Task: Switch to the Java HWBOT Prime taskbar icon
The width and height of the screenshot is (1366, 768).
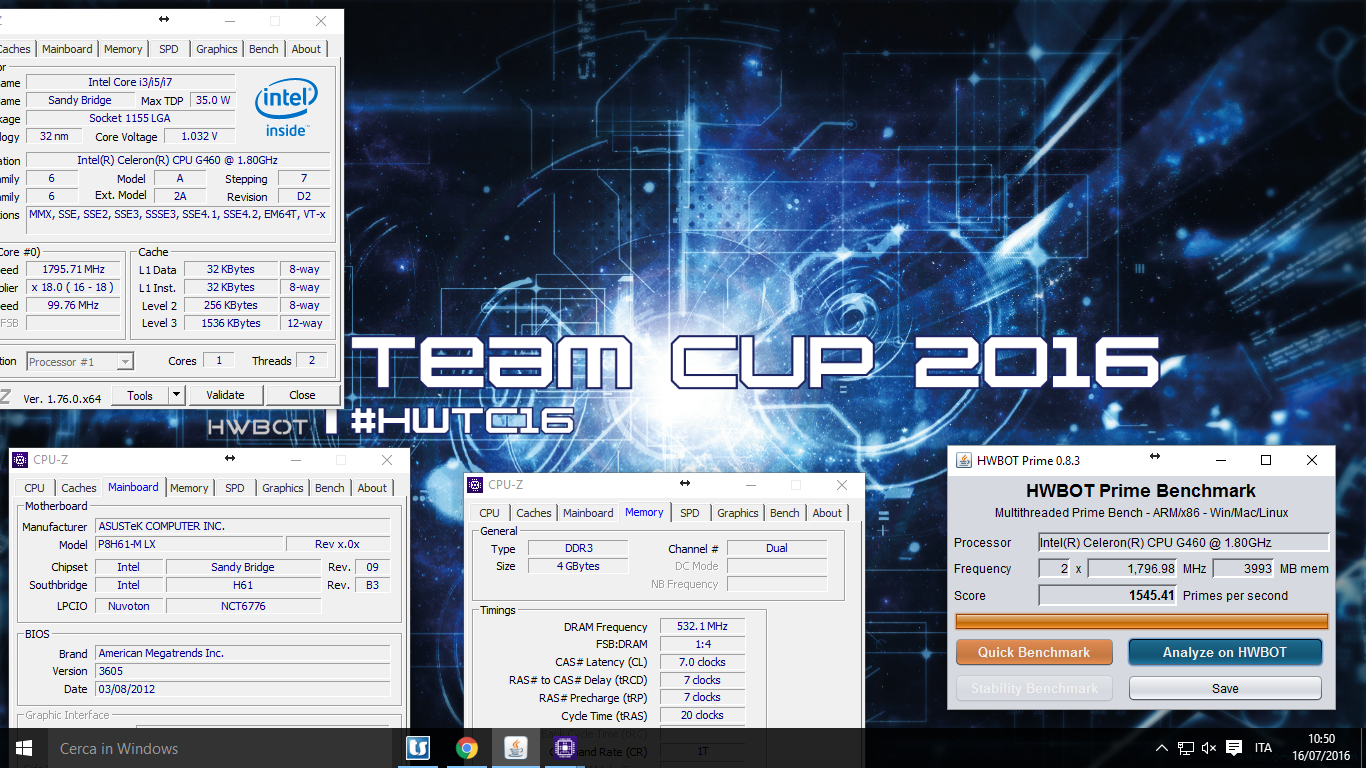Action: pyautogui.click(x=515, y=748)
